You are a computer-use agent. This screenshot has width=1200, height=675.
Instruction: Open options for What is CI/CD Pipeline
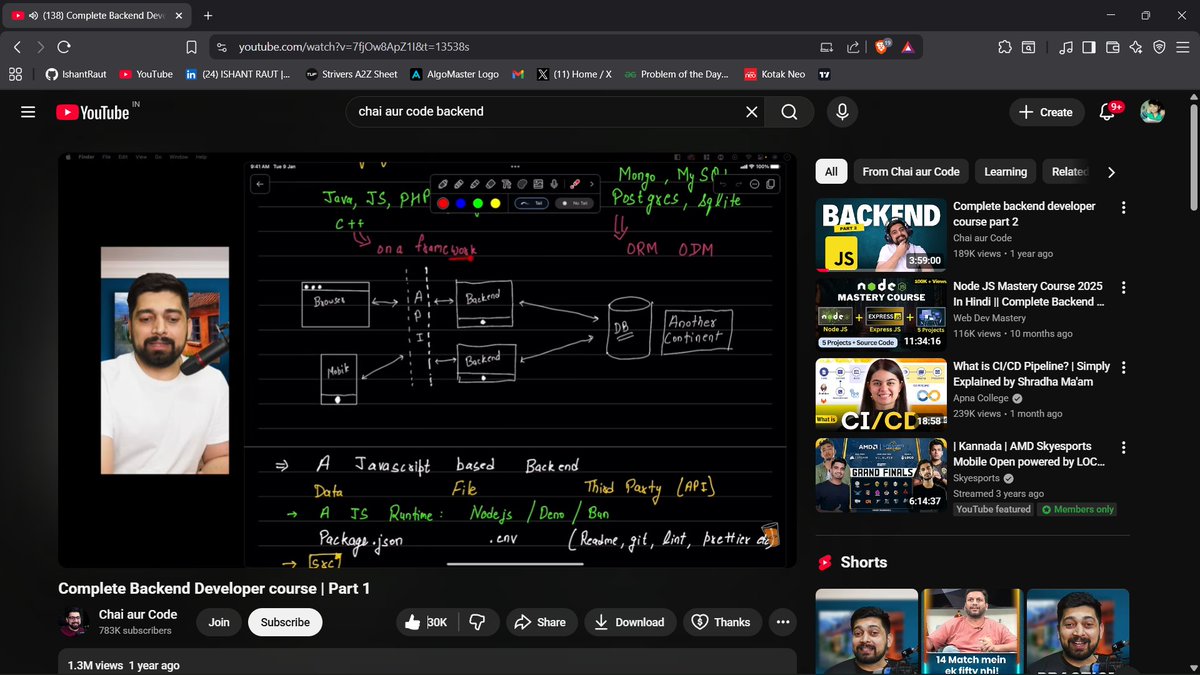(x=1124, y=368)
